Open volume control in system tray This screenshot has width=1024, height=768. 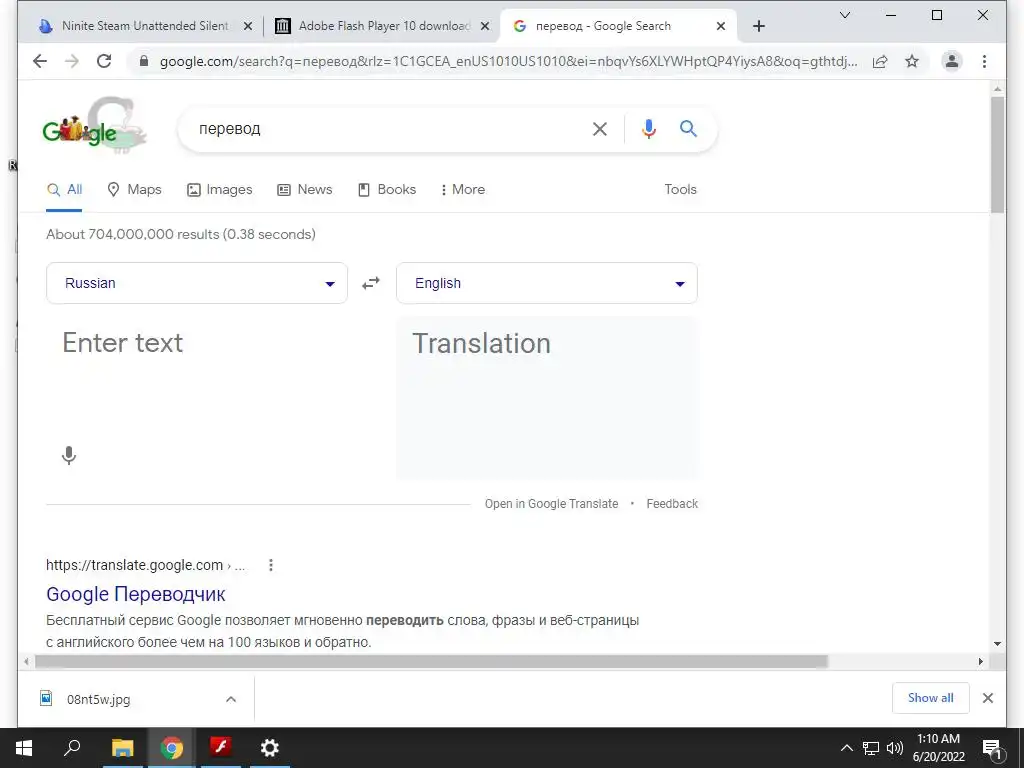[895, 748]
